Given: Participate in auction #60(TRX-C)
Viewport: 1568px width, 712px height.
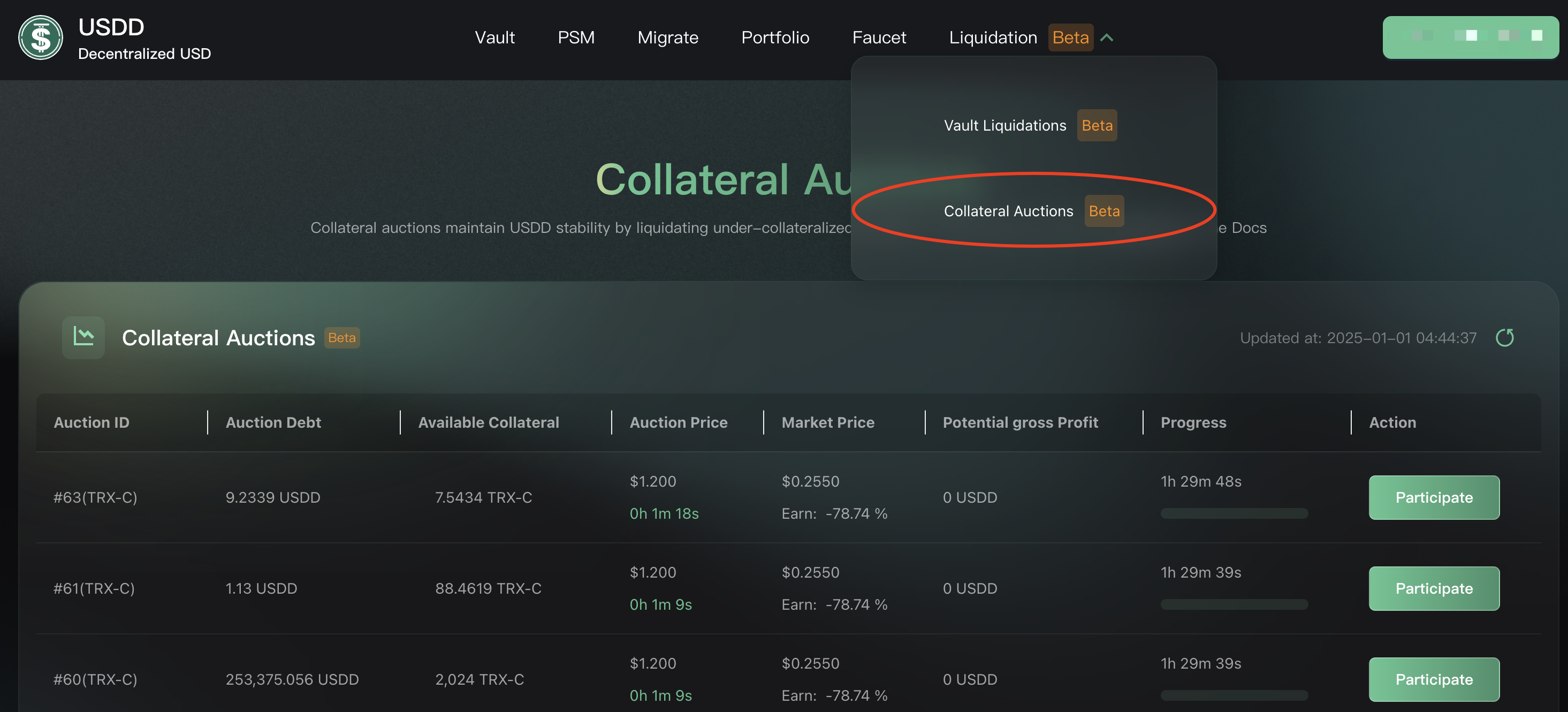Looking at the screenshot, I should (x=1434, y=679).
